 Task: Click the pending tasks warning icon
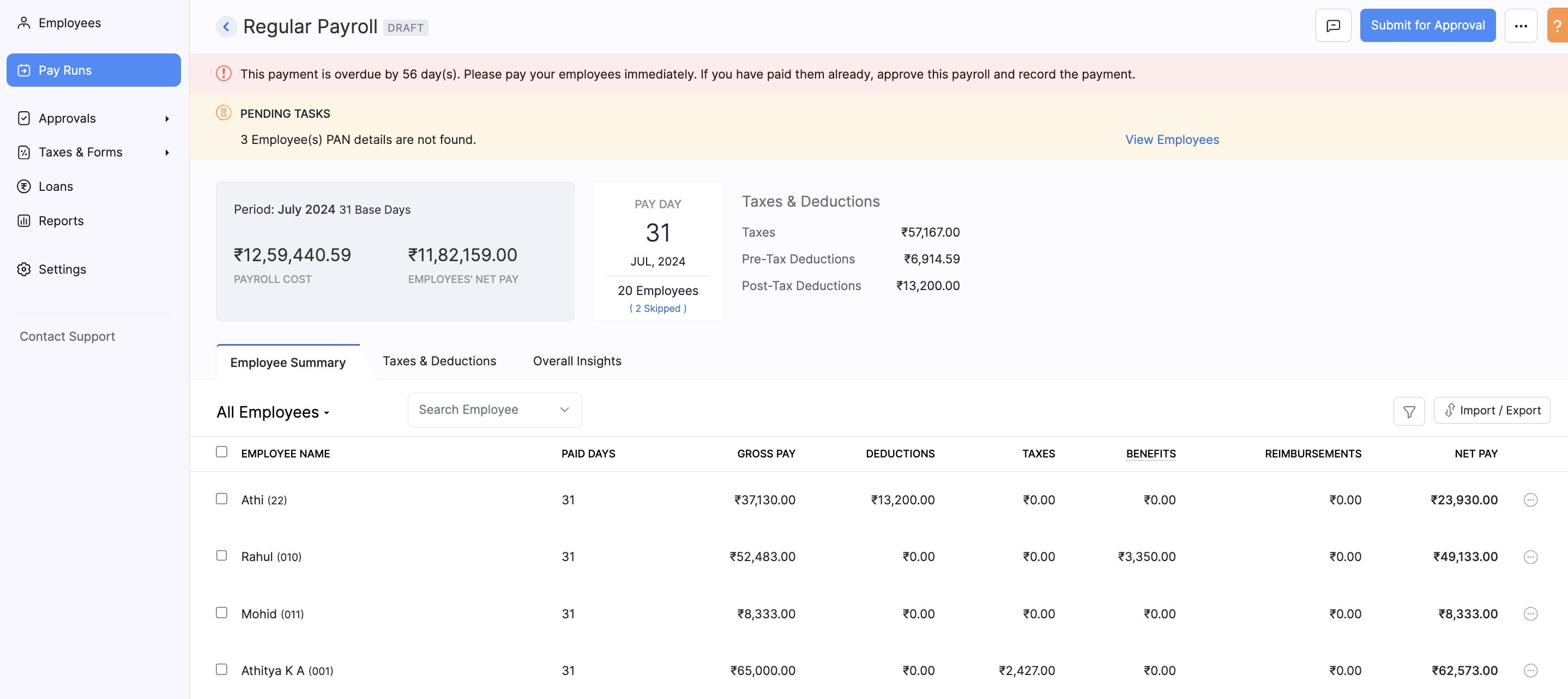(x=224, y=113)
